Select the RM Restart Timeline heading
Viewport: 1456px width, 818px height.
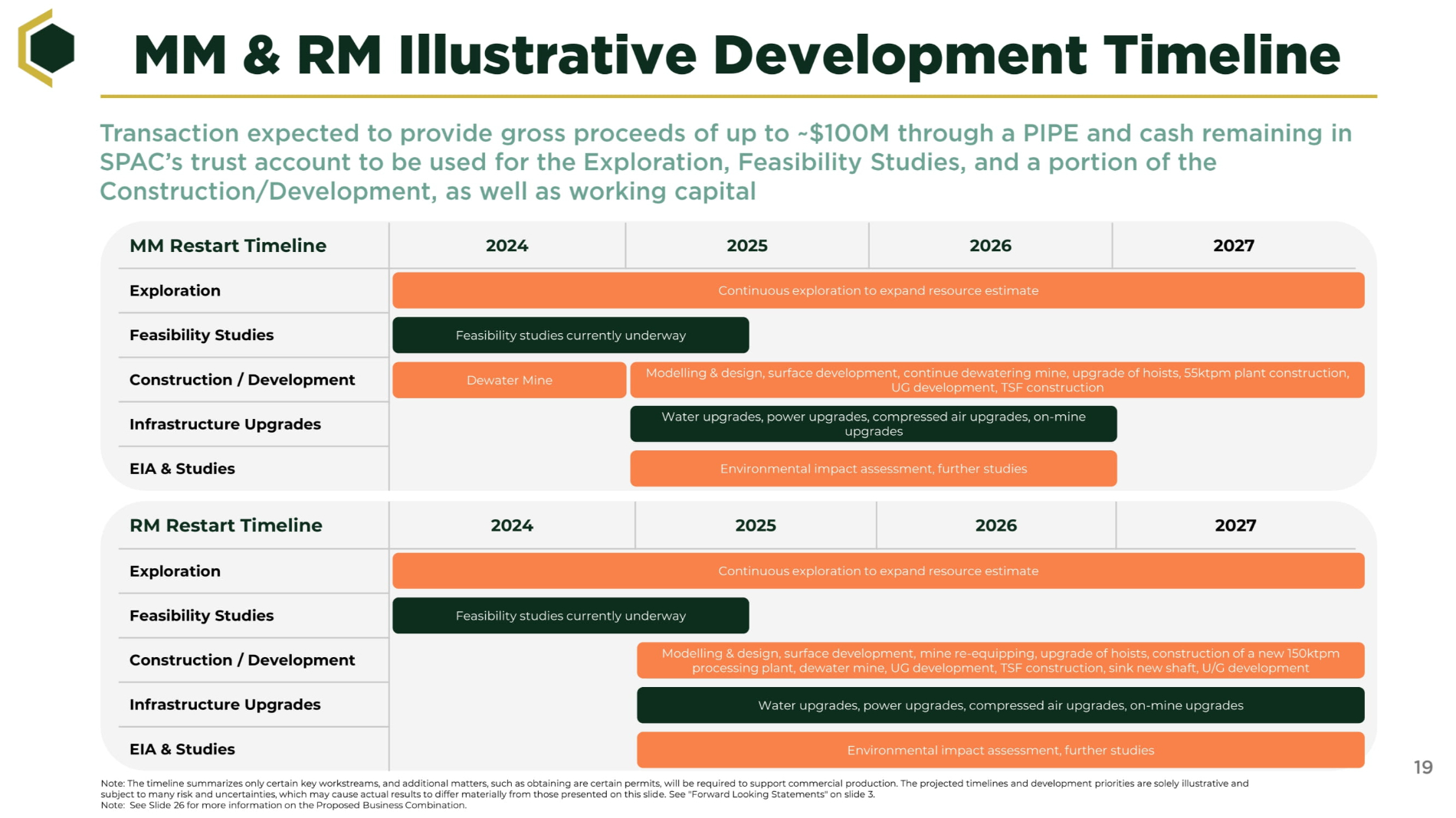225,525
